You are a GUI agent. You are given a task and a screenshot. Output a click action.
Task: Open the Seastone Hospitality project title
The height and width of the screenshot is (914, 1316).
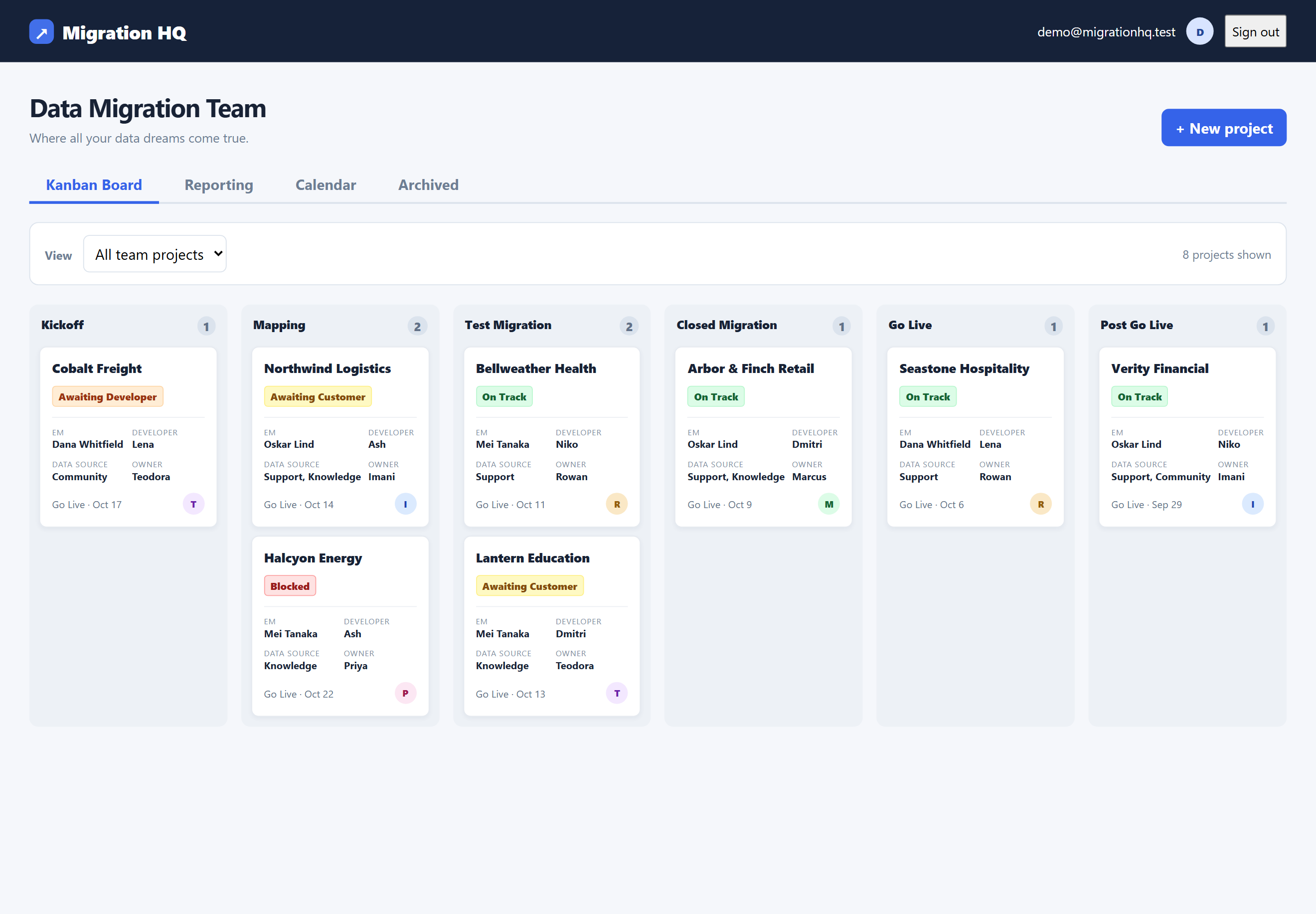pos(964,368)
